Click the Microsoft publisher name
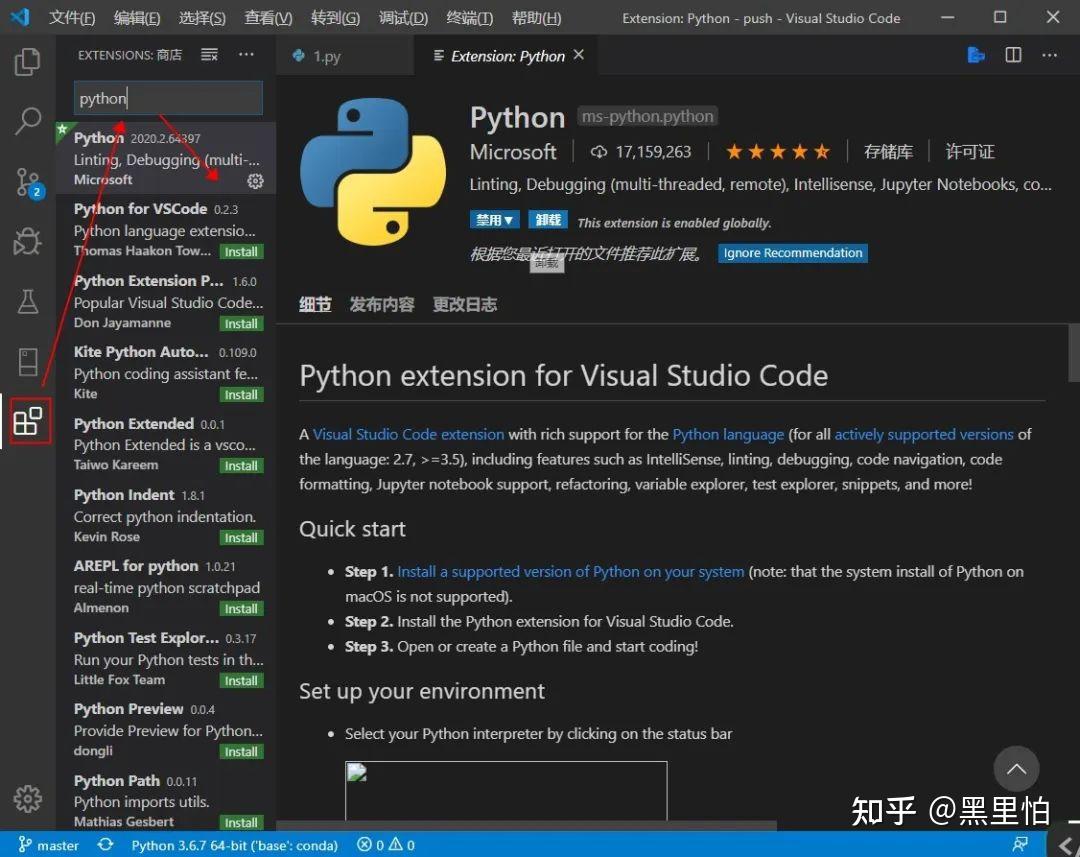 point(513,152)
